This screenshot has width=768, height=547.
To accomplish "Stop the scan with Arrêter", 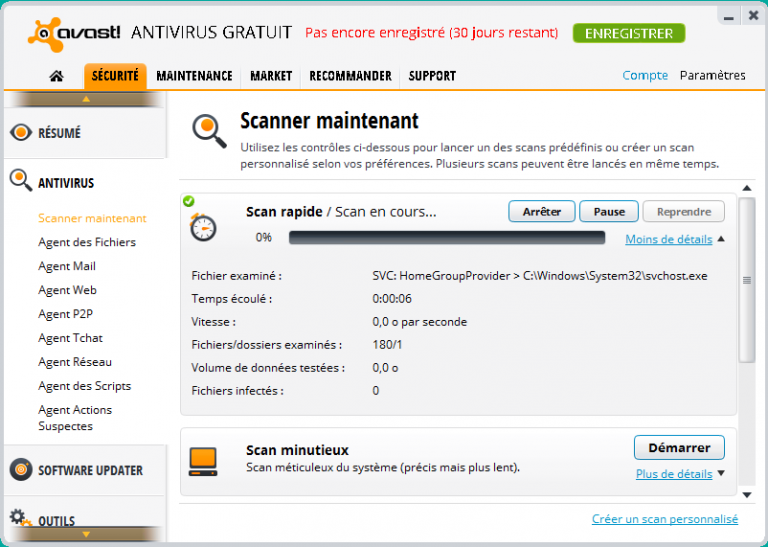I will coord(542,212).
